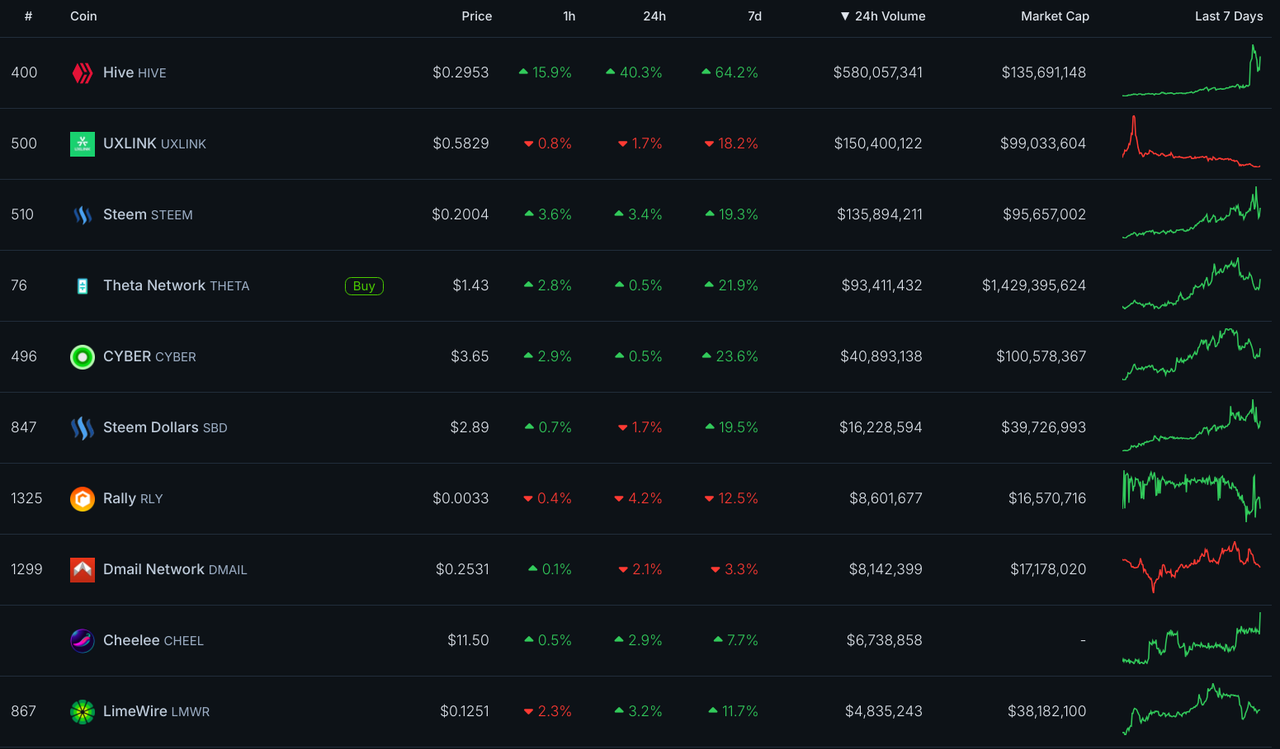Click Rally's 12.5% 7d decline
This screenshot has width=1280, height=749.
coord(731,499)
